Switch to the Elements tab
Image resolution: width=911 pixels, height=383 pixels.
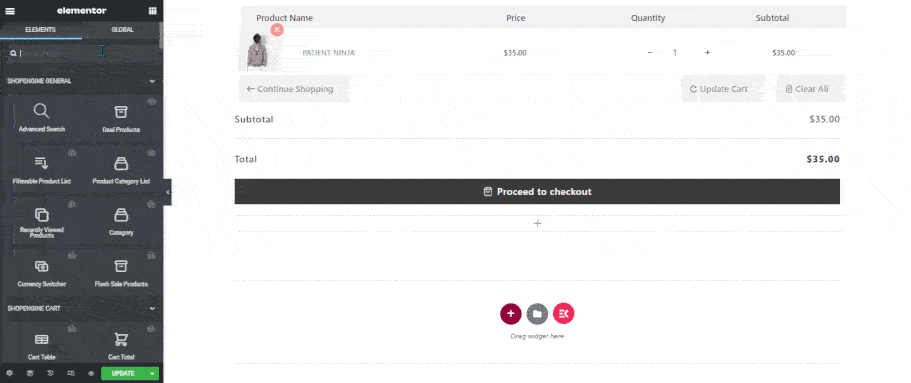(41, 30)
